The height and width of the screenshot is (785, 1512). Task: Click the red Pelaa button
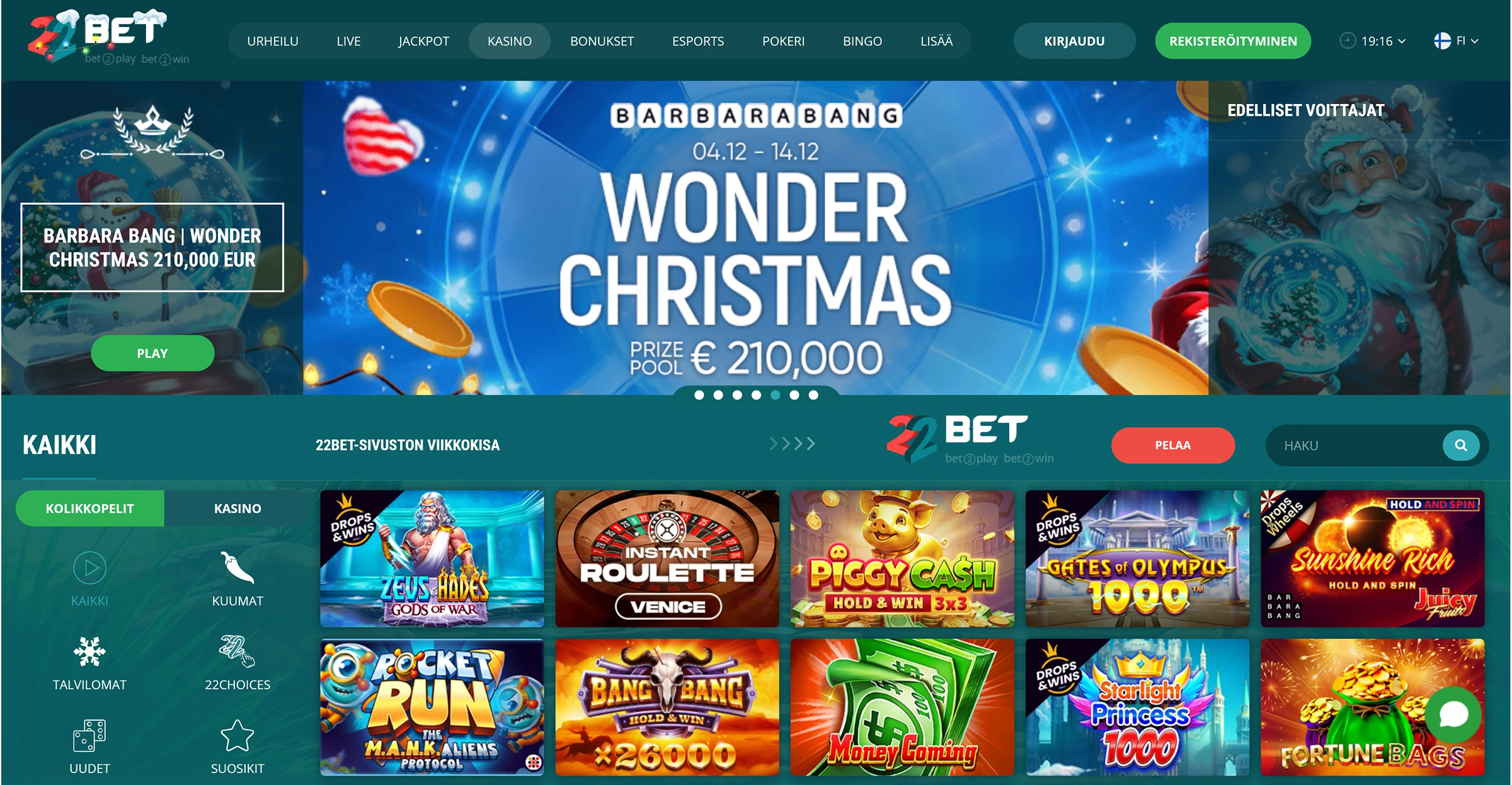click(x=1173, y=445)
